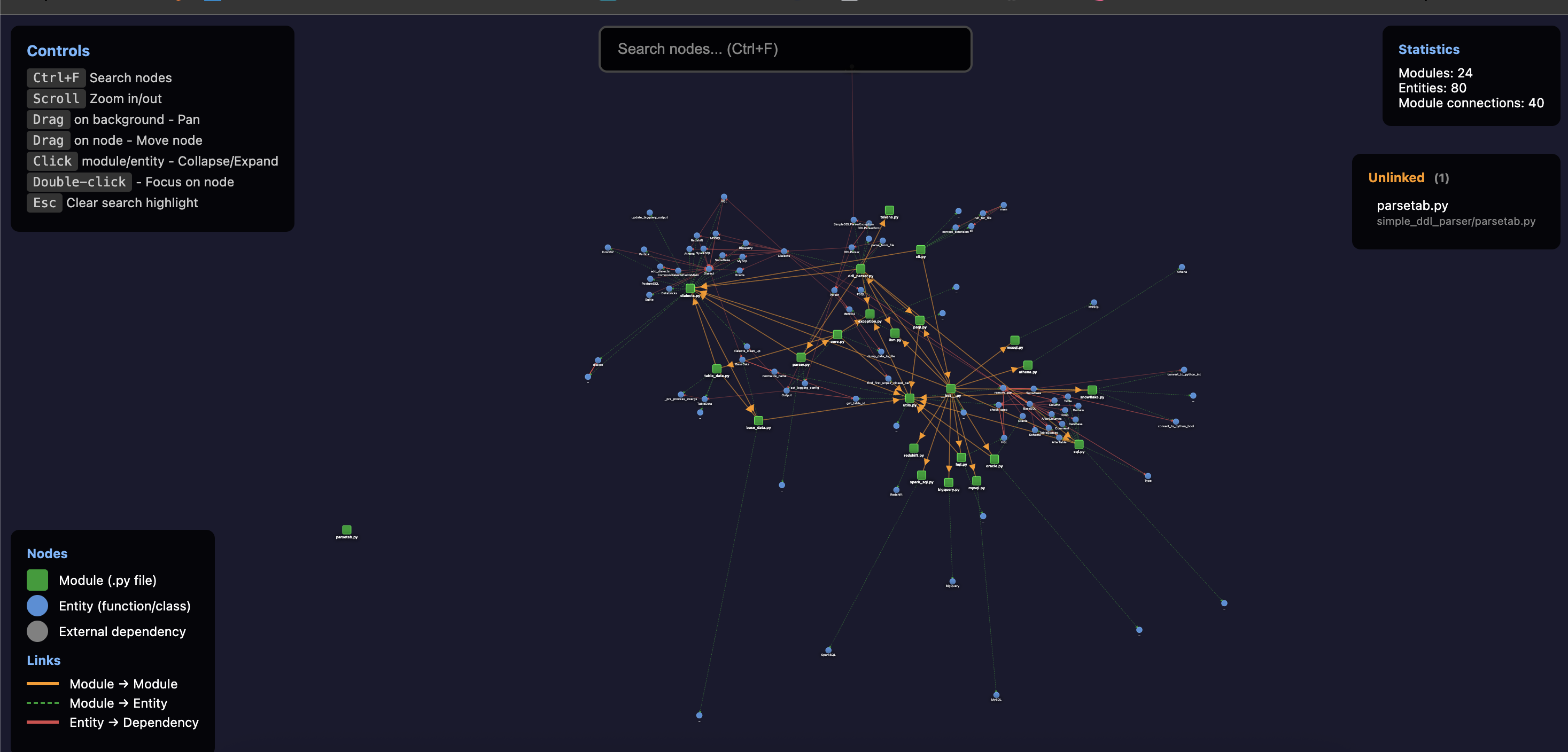
Task: Select the convert_to_python_int entity circle
Action: pyautogui.click(x=1183, y=369)
